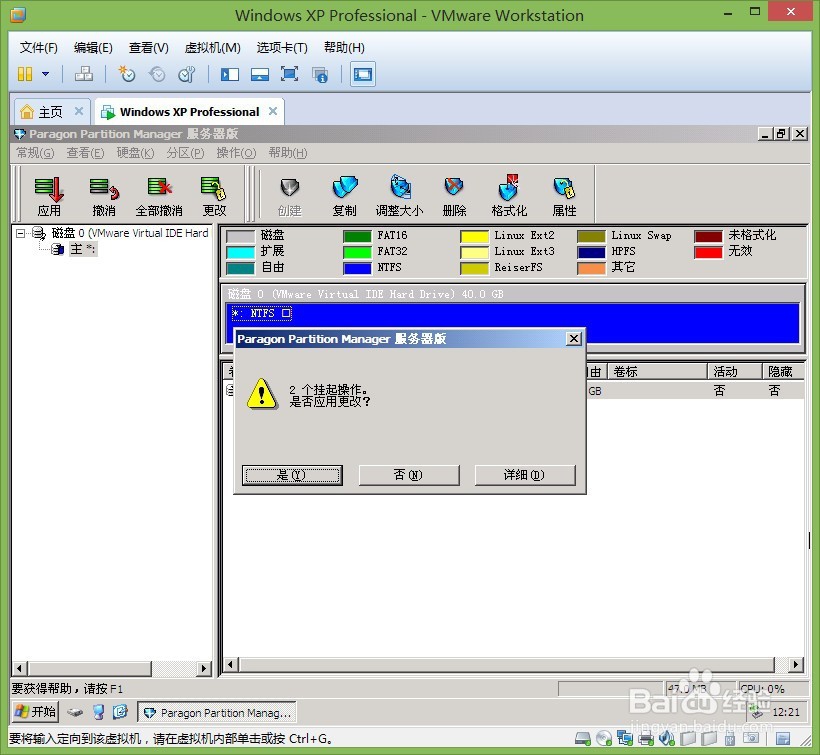820x755 pixels.
Task: Click the FAT32 green legend swatch
Action: (x=357, y=252)
